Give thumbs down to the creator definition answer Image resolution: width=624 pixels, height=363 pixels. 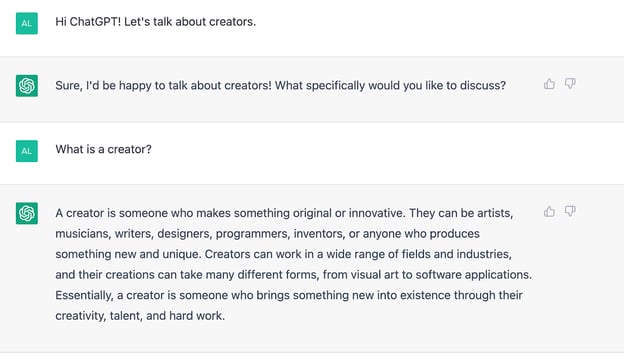tap(570, 211)
